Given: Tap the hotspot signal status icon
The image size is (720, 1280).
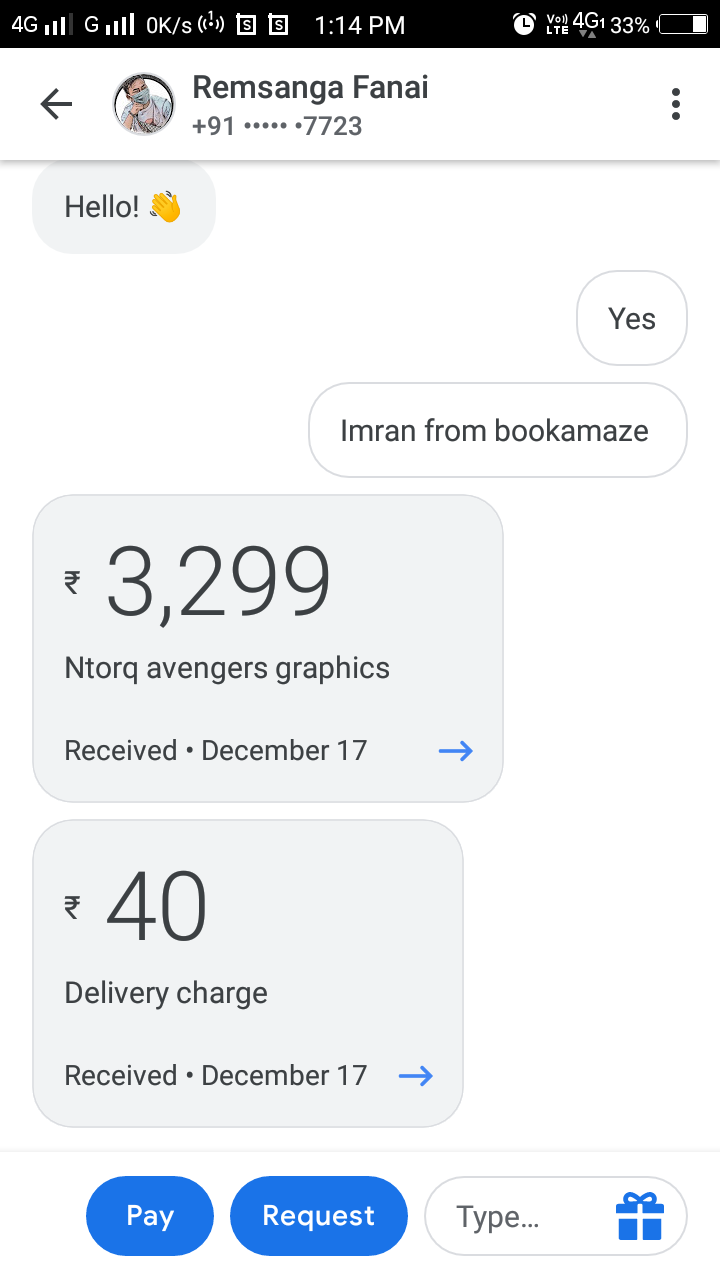Looking at the screenshot, I should [x=209, y=25].
